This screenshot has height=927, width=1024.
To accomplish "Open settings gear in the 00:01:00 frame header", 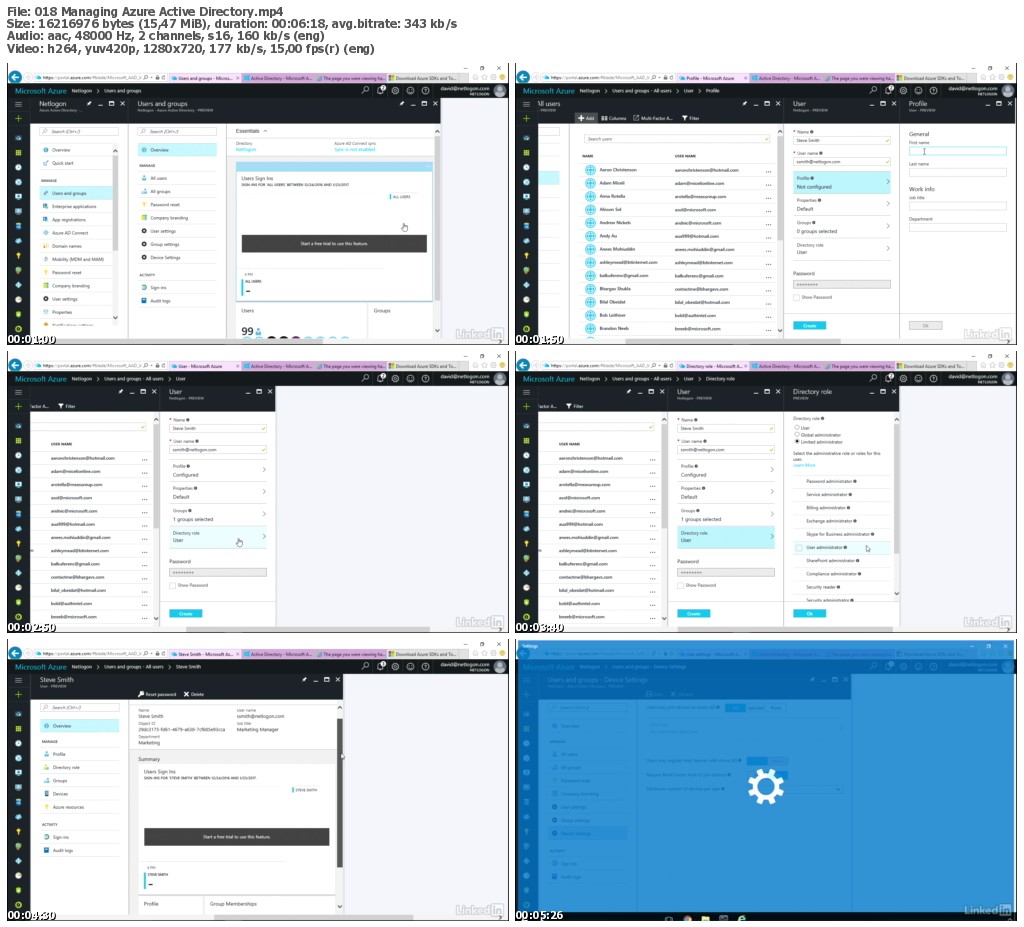I will (395, 90).
